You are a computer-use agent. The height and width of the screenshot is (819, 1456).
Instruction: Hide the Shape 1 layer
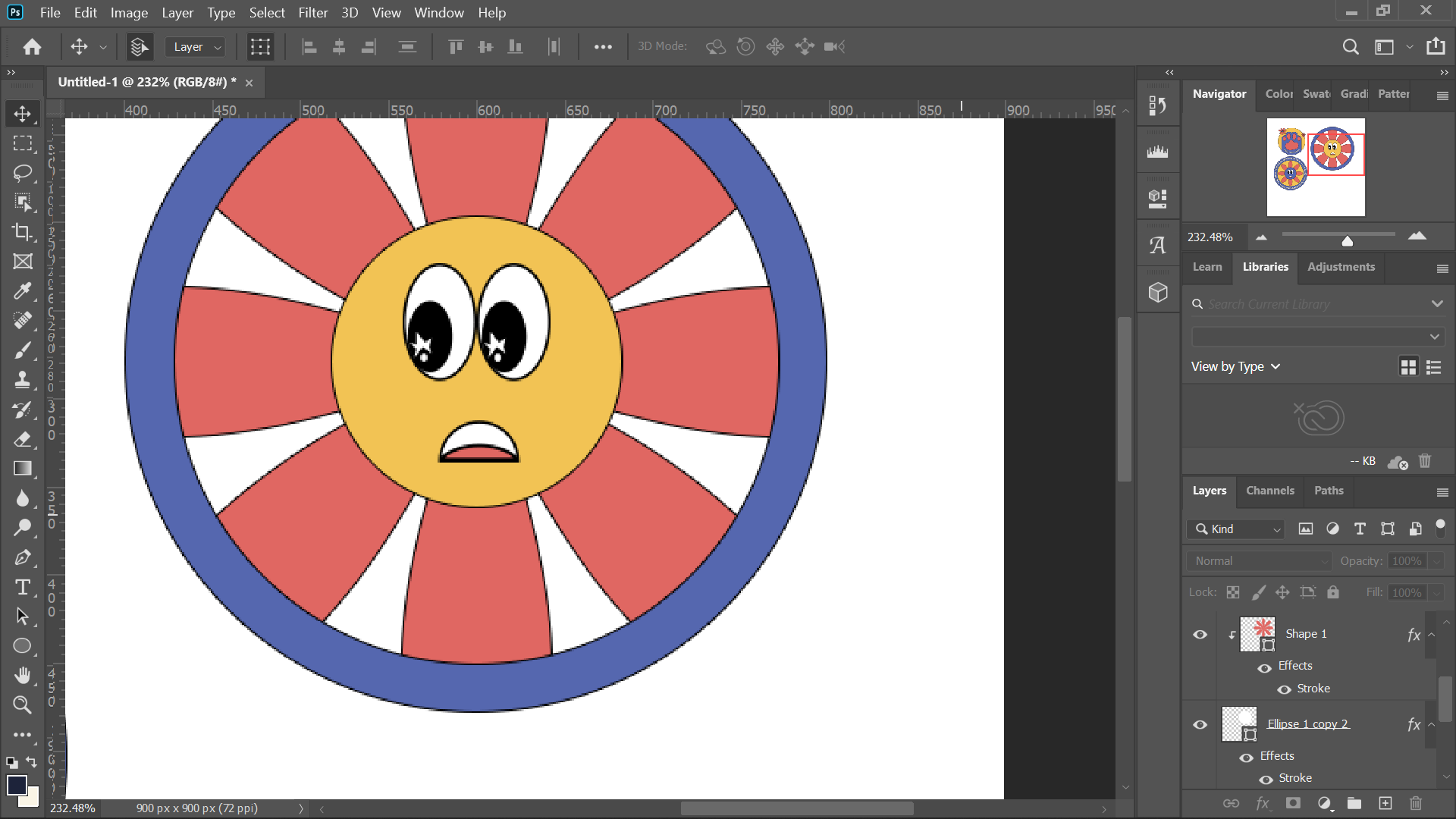pos(1200,635)
